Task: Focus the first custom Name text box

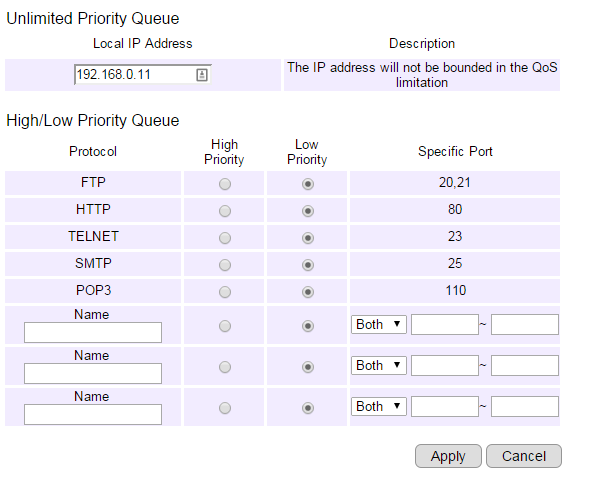Action: pos(93,332)
